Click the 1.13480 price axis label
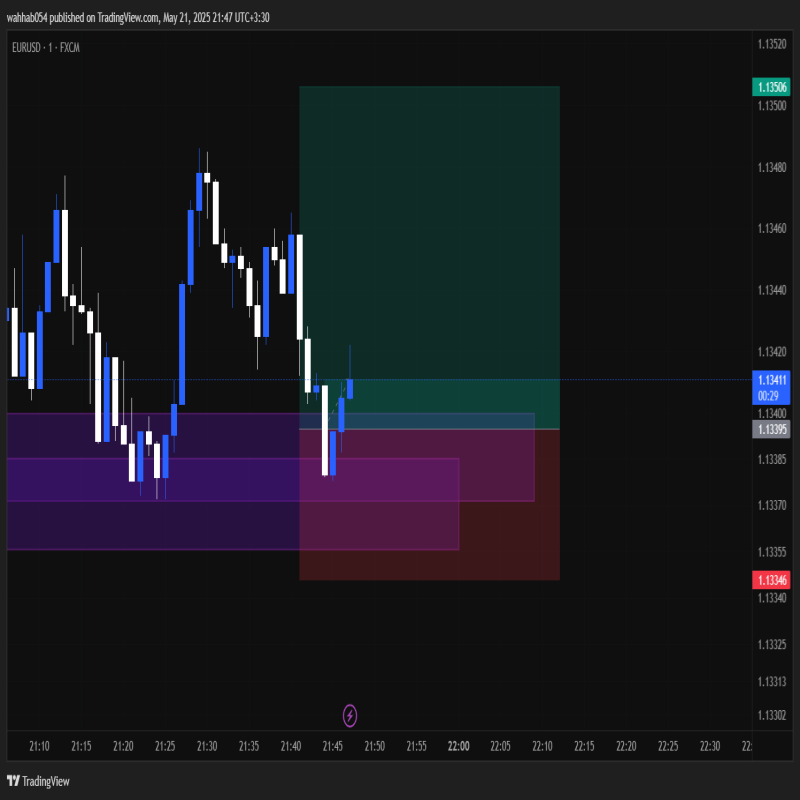Image resolution: width=800 pixels, height=800 pixels. [772, 167]
